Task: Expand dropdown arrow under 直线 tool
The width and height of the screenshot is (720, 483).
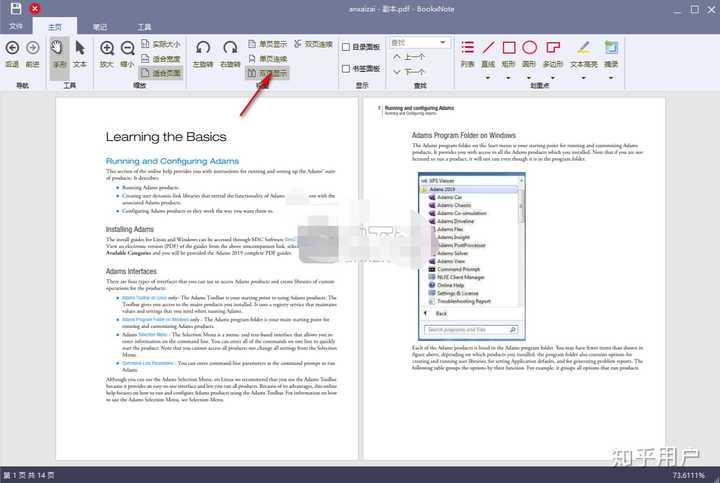Action: pos(488,78)
